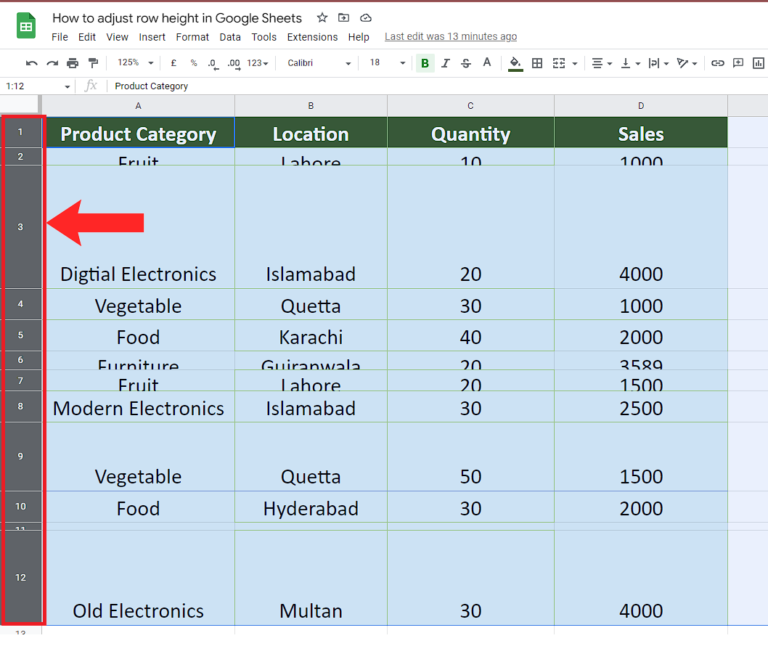Open vertical align dropdown

[630, 63]
